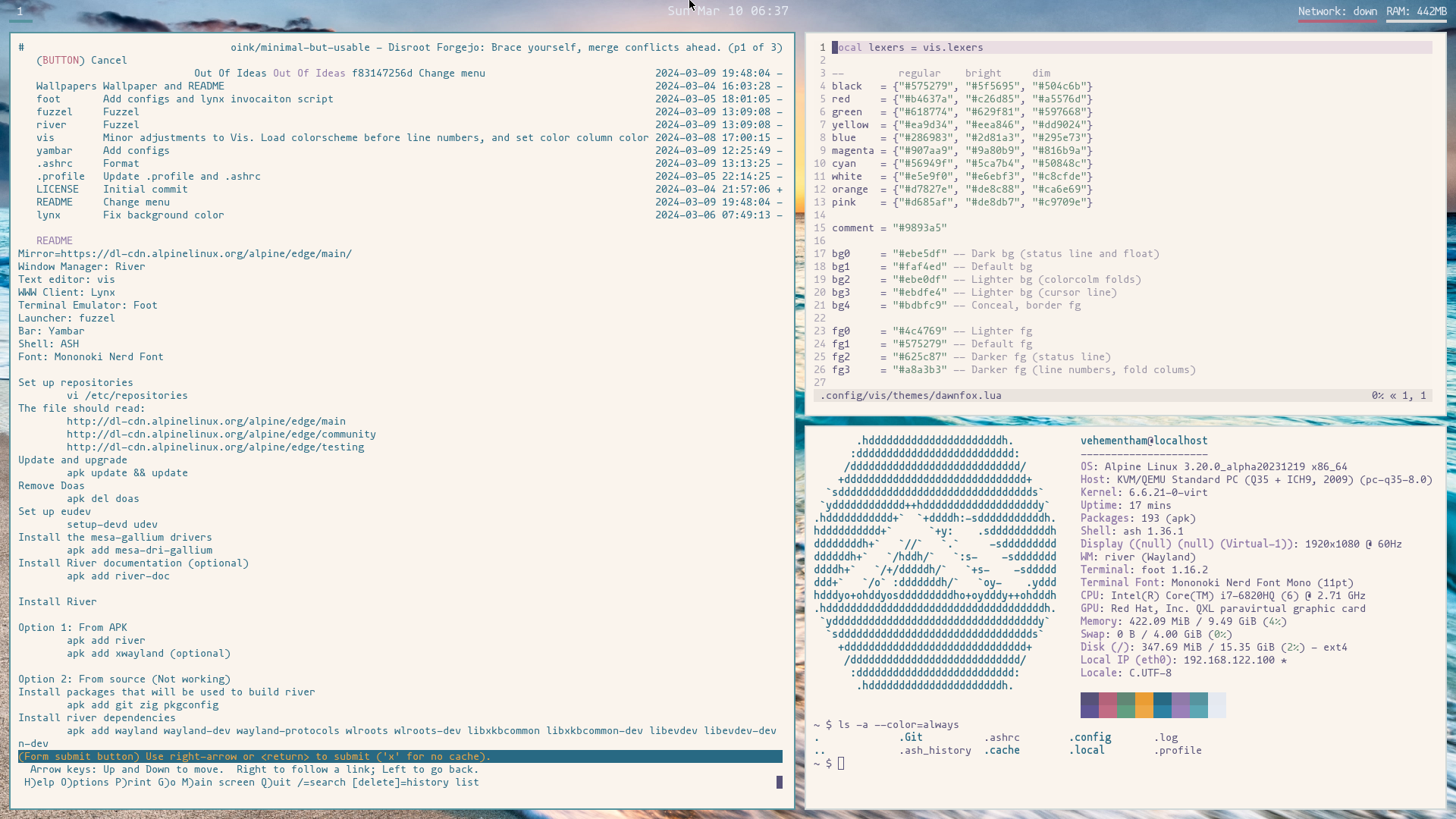
Task: Click [delete]=history list in Lynx bar
Action: [x=416, y=783]
